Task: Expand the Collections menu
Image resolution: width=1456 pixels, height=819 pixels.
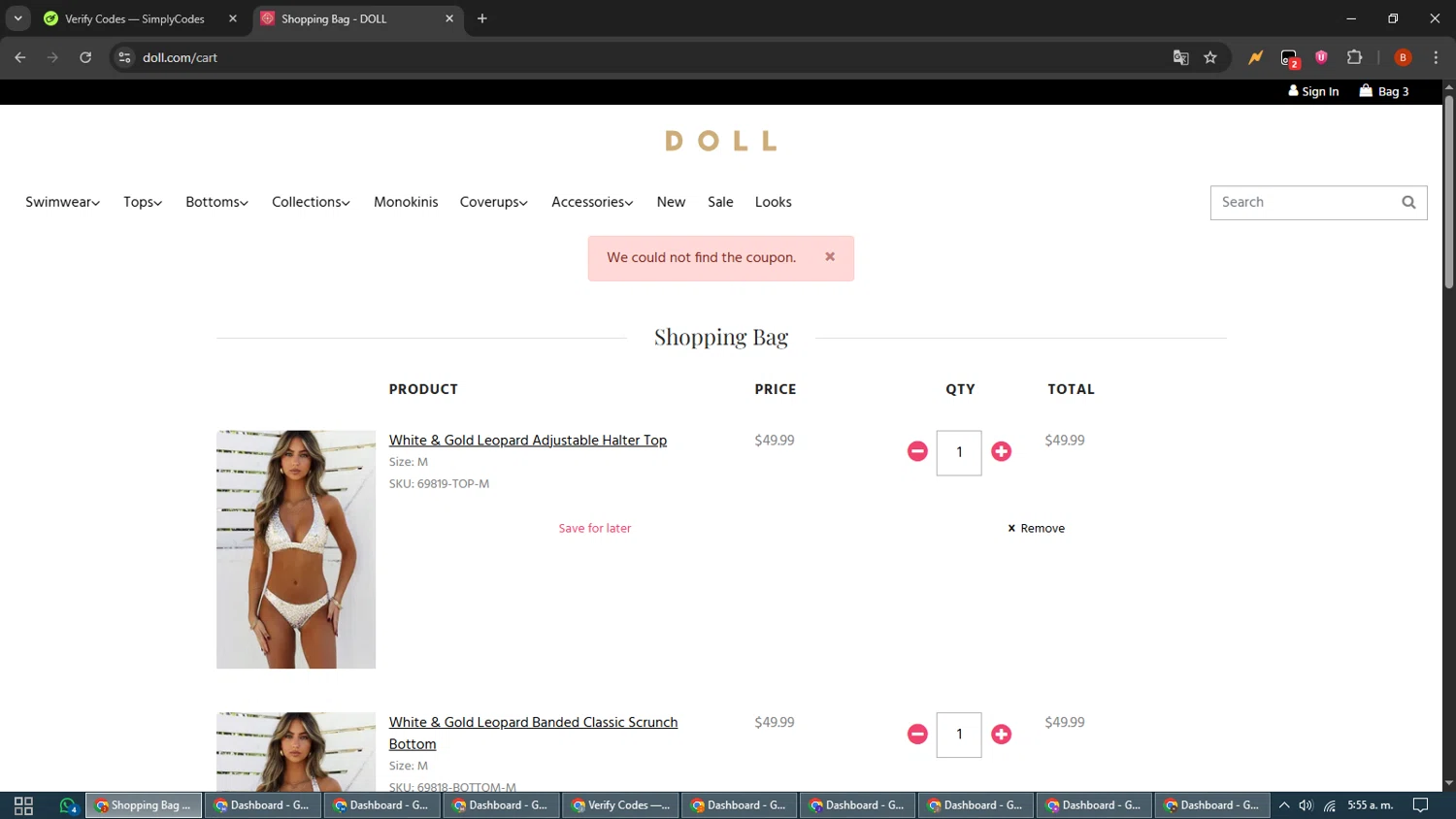Action: coord(311,202)
